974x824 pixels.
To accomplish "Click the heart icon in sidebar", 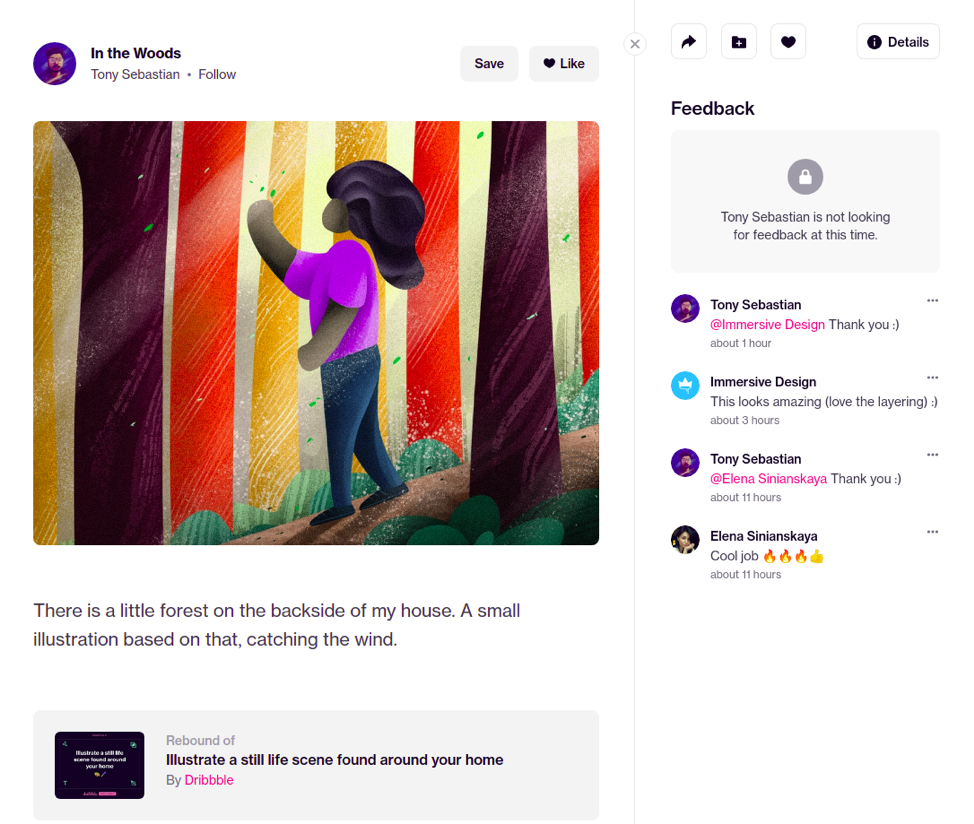I will point(788,42).
